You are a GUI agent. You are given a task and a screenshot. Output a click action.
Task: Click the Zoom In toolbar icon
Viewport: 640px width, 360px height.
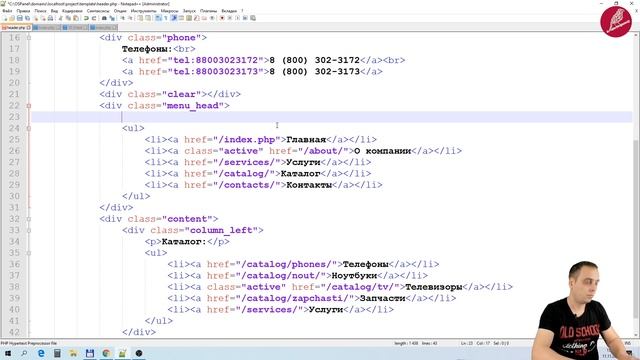pyautogui.click(x=123, y=18)
